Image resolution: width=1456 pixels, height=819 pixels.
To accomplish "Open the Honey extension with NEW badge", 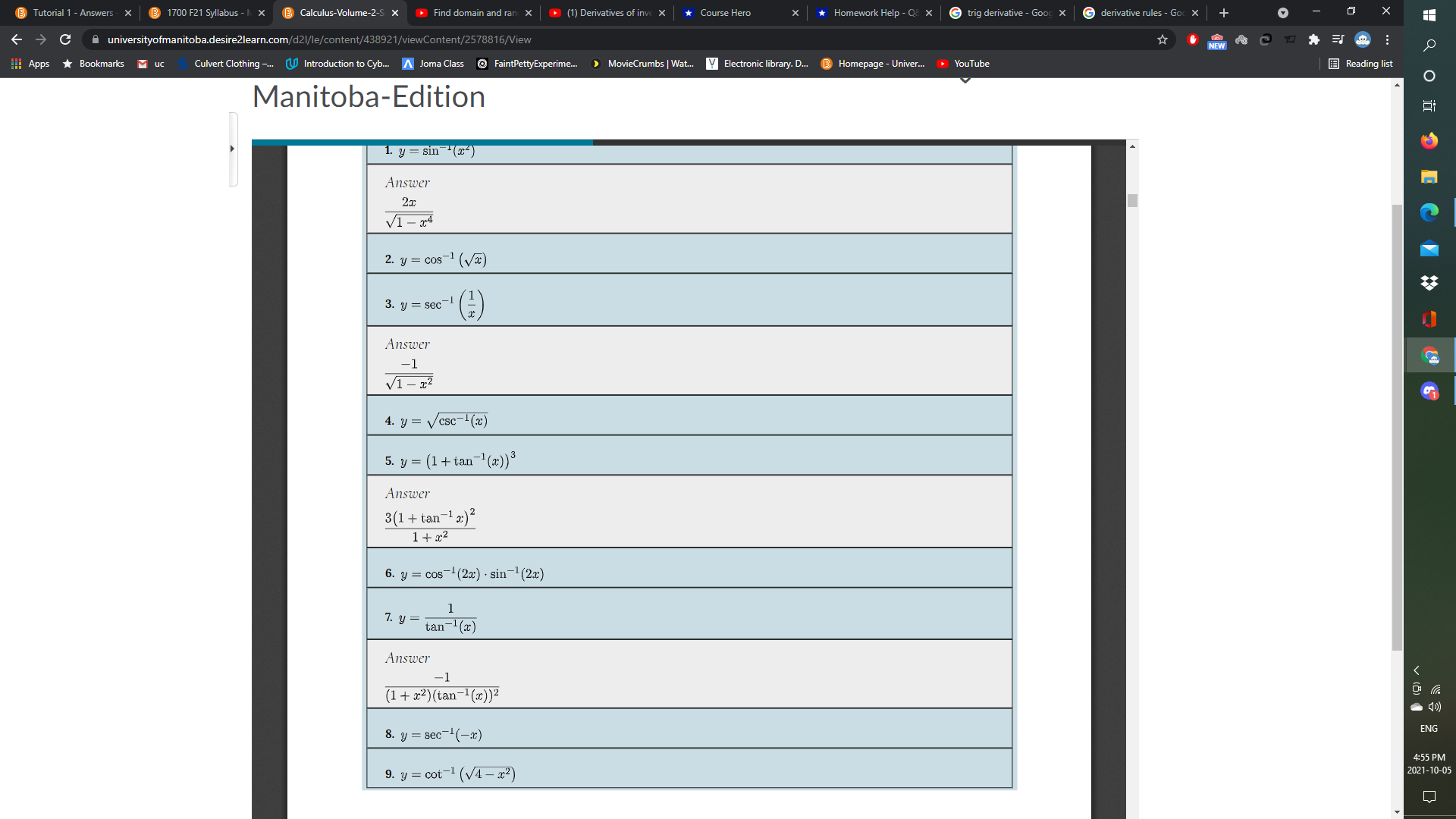I will click(x=1216, y=39).
